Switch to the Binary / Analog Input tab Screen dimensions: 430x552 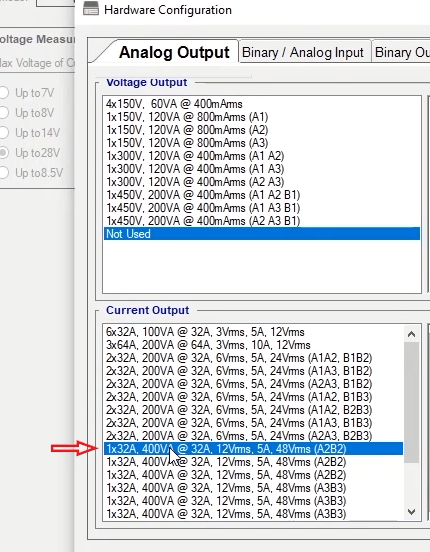(x=304, y=52)
